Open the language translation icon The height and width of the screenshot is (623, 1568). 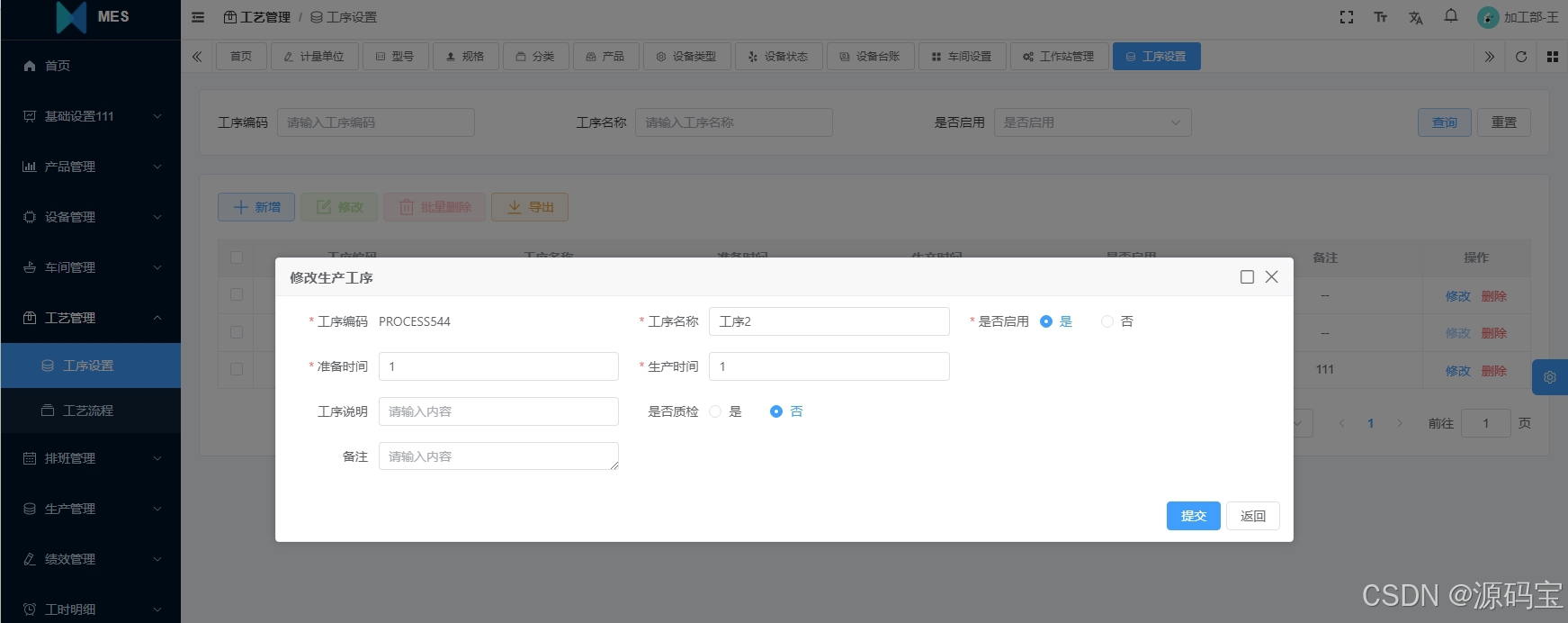coord(1416,17)
